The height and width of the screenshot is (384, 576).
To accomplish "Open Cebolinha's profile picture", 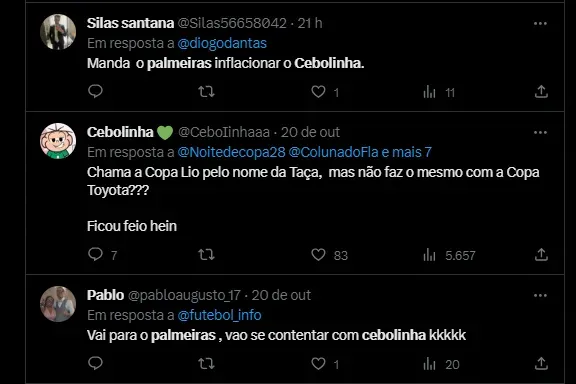I will pyautogui.click(x=58, y=141).
